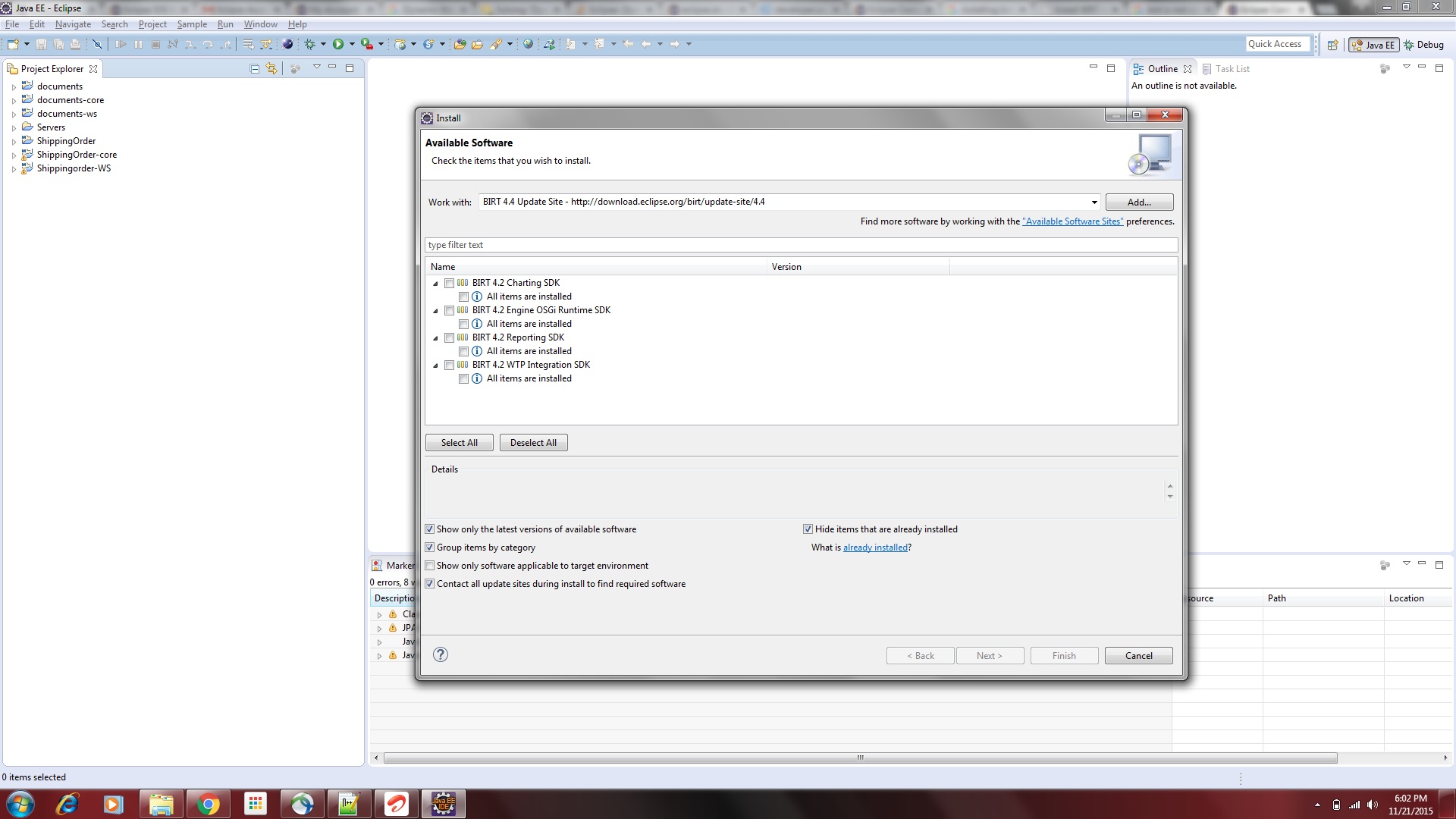Expand the documents project in Project Explorer
This screenshot has width=1456, height=819.
coord(14,87)
